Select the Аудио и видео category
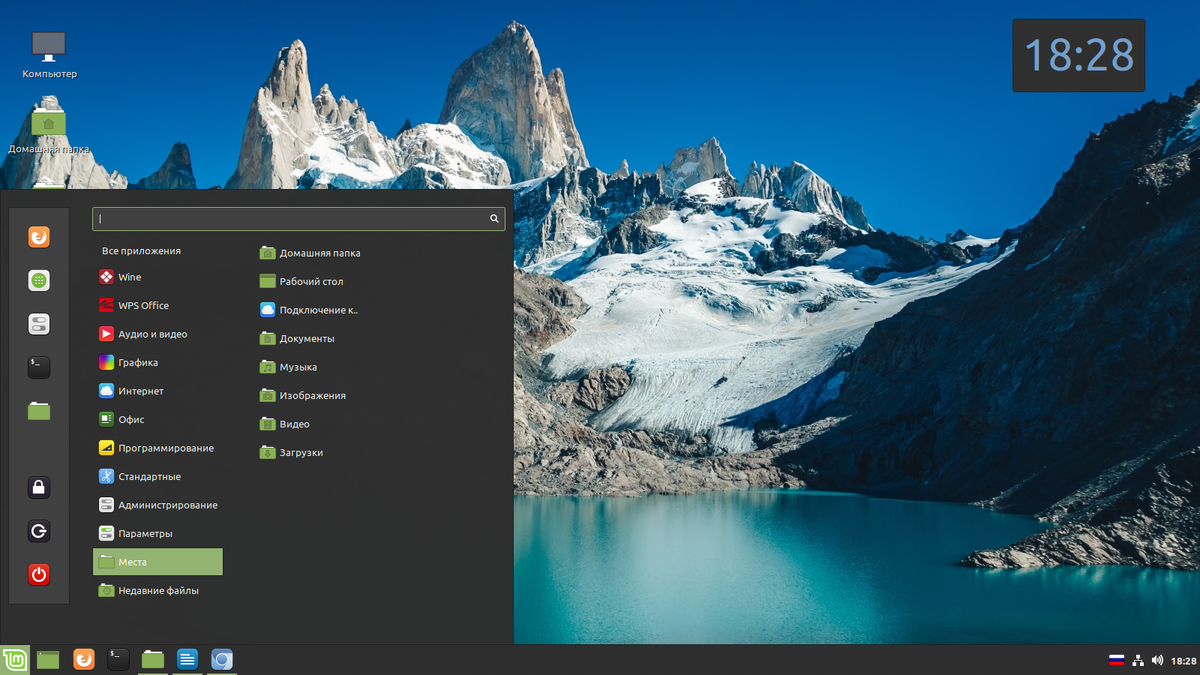1200x675 pixels. tap(158, 334)
